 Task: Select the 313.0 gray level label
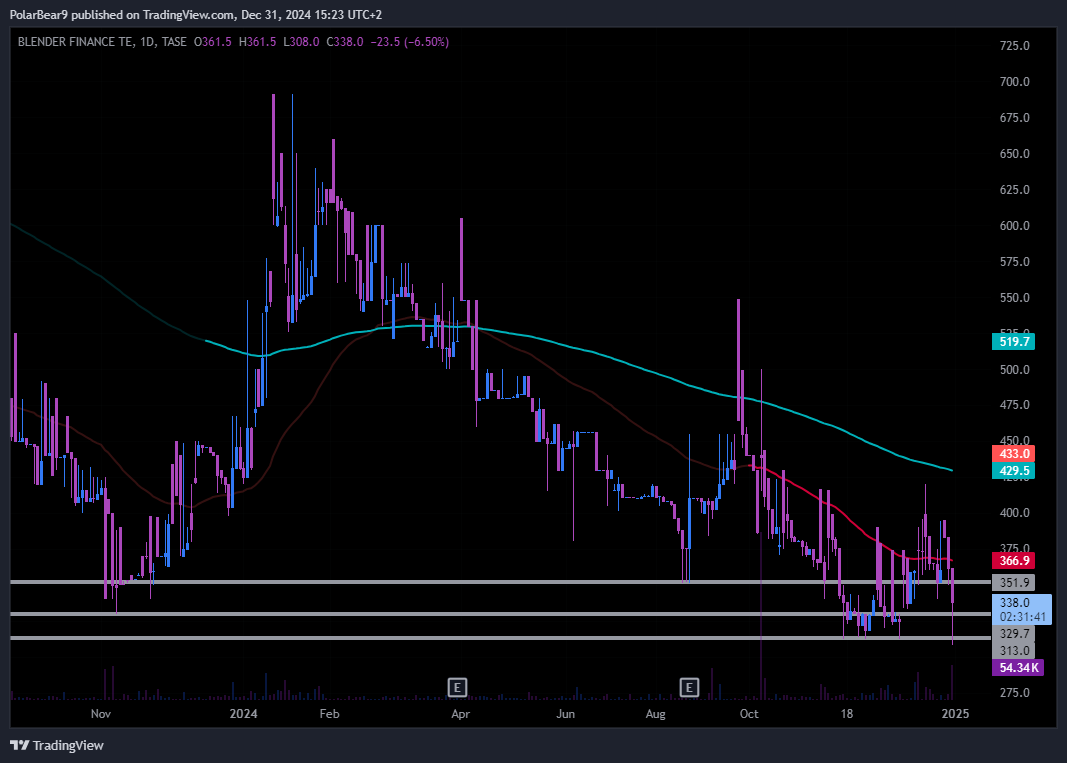(1013, 651)
